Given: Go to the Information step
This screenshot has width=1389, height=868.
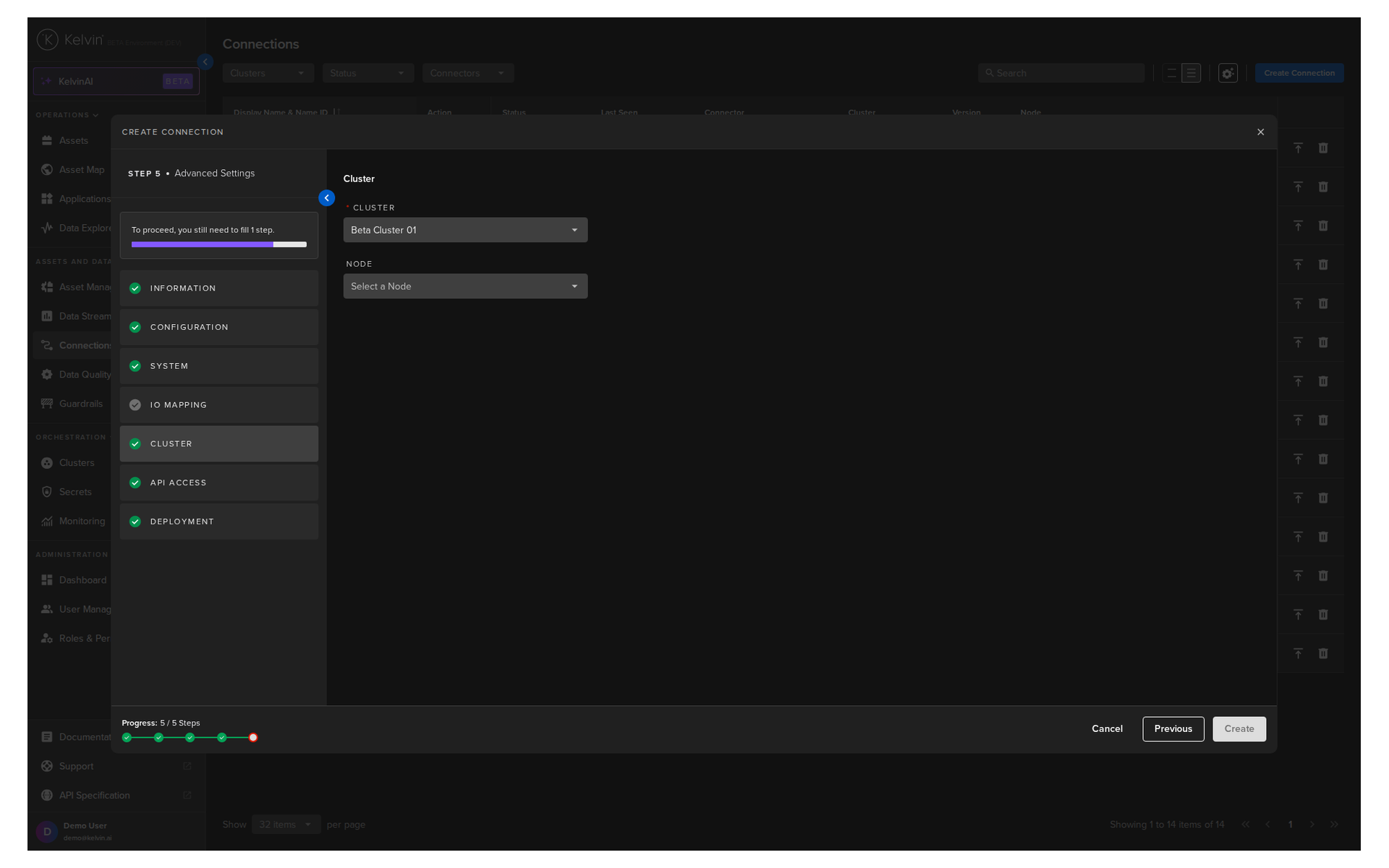Looking at the screenshot, I should 218,288.
